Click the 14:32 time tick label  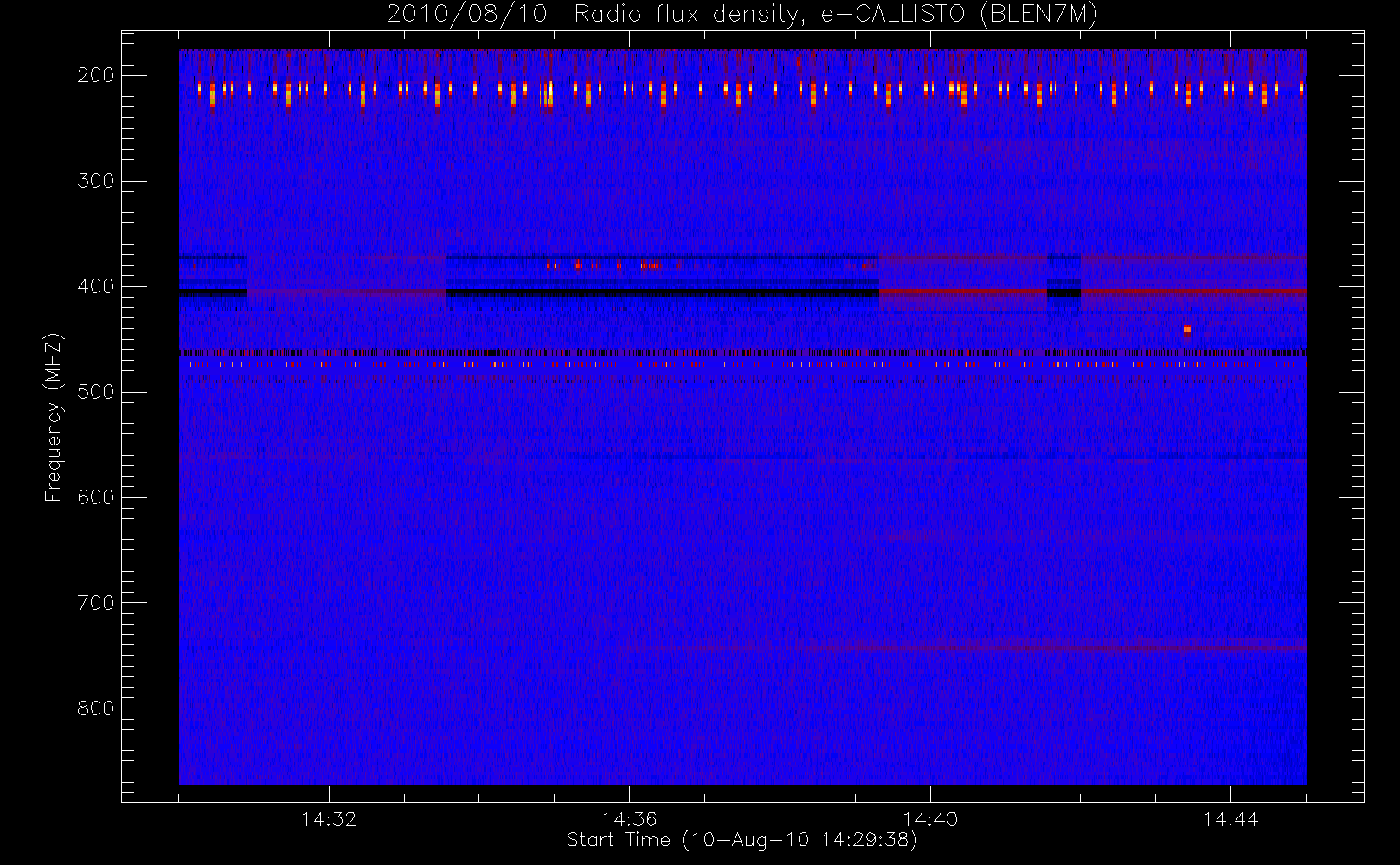tap(329, 819)
